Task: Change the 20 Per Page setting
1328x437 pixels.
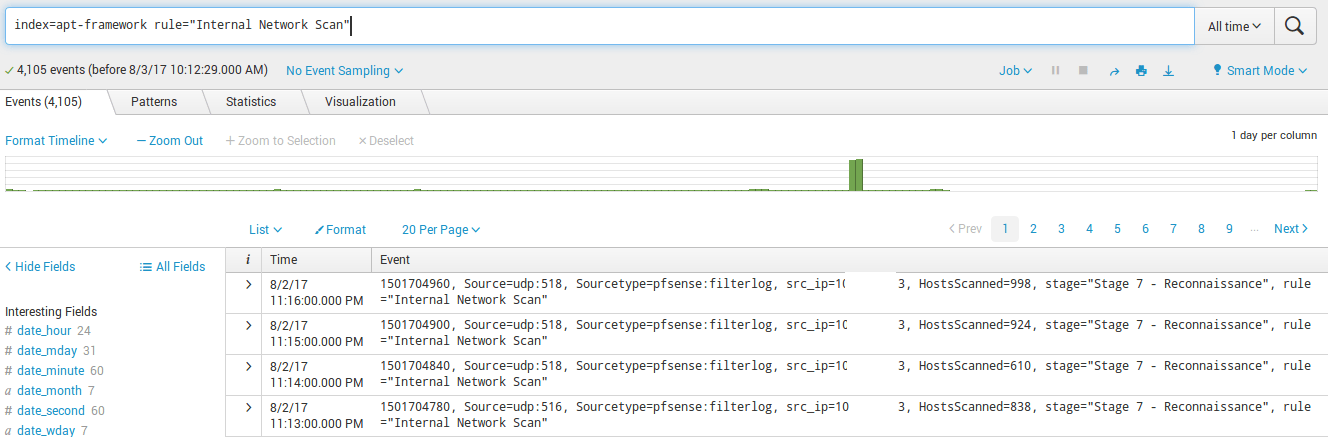Action: coord(440,230)
